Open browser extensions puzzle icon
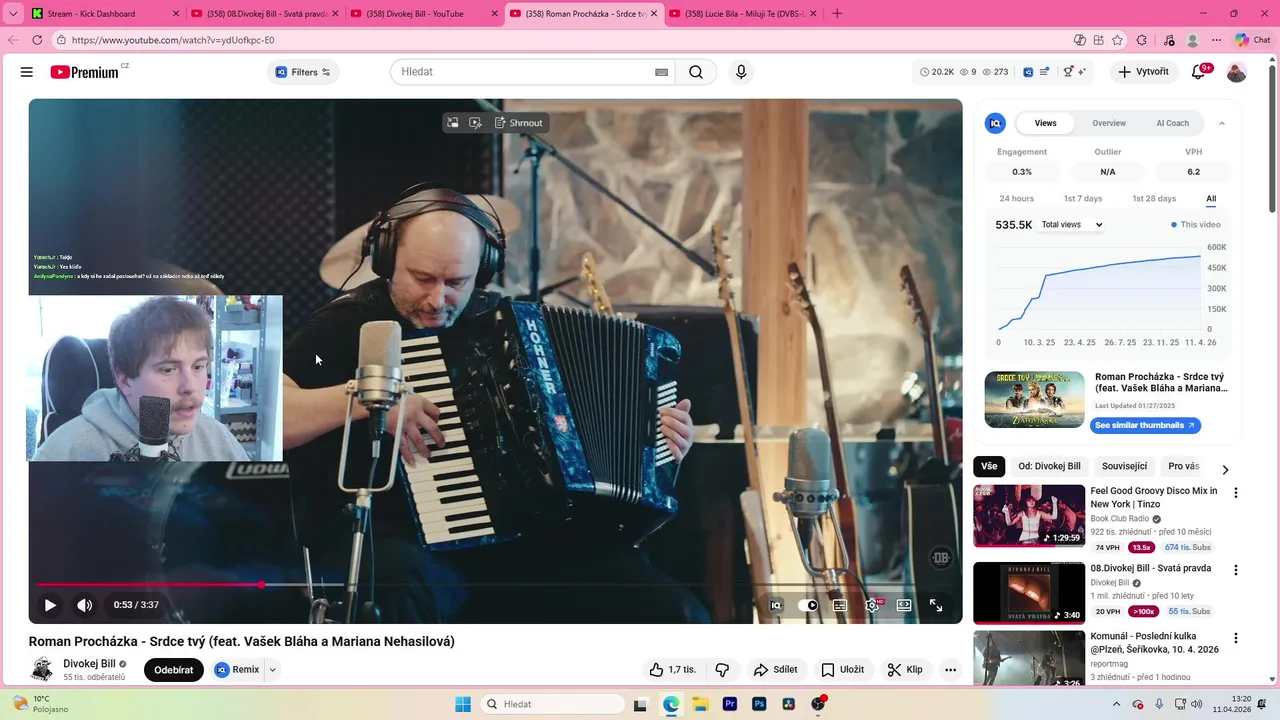 coord(1142,40)
